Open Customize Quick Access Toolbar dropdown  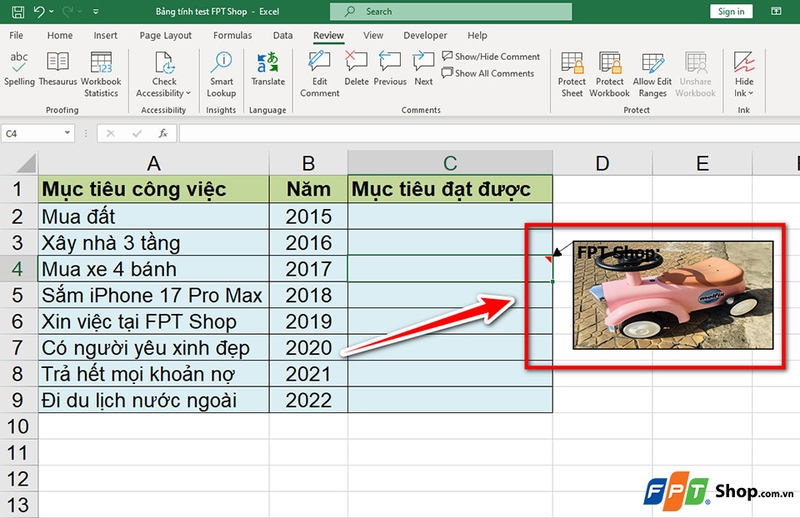(95, 12)
